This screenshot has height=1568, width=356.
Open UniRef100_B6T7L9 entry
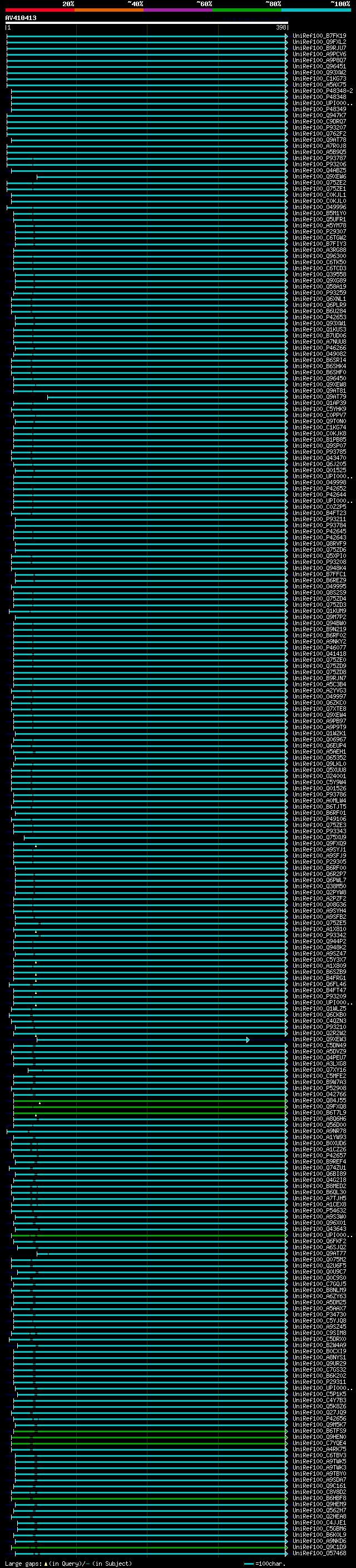[319, 1112]
